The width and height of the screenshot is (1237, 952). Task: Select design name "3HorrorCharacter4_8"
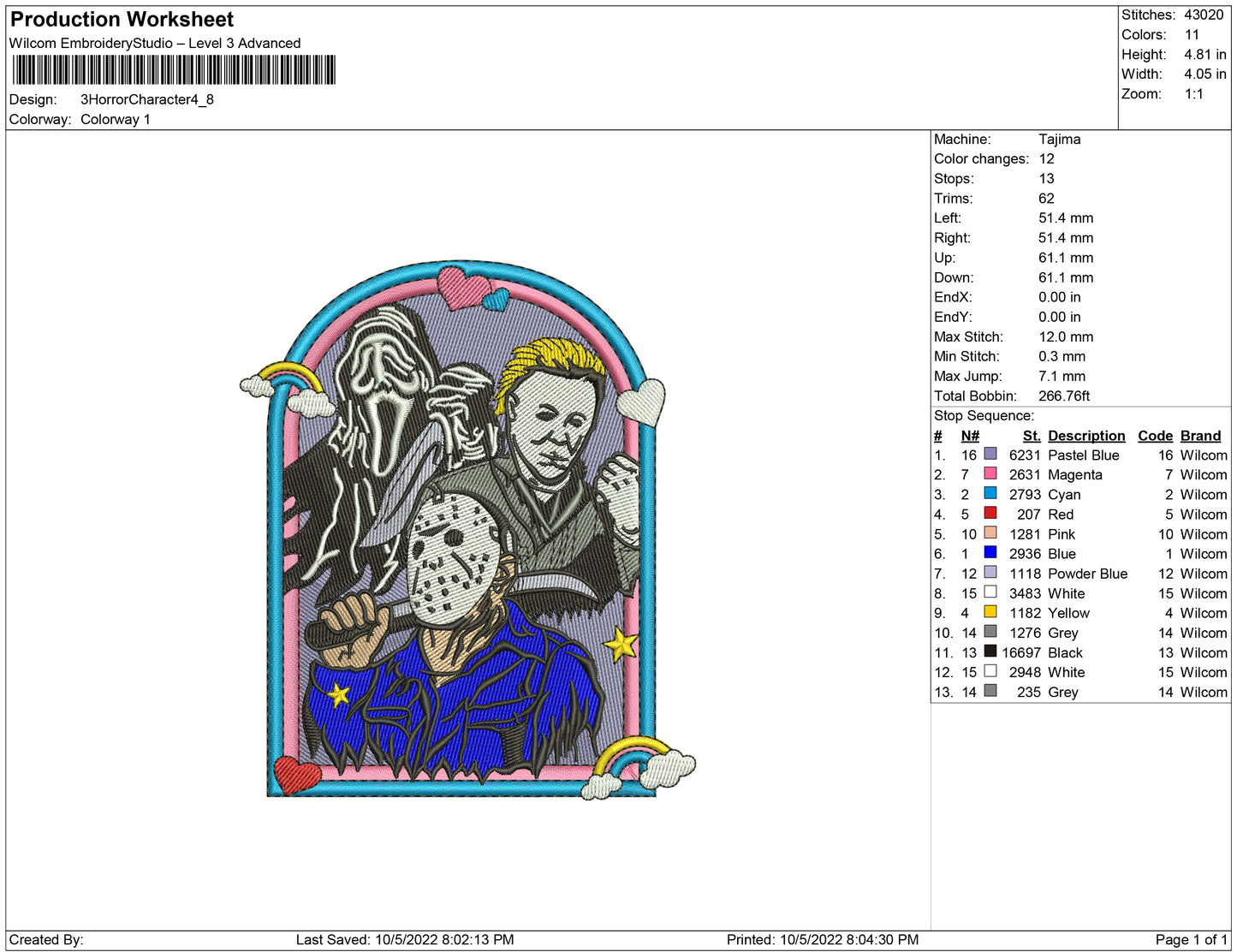point(147,99)
